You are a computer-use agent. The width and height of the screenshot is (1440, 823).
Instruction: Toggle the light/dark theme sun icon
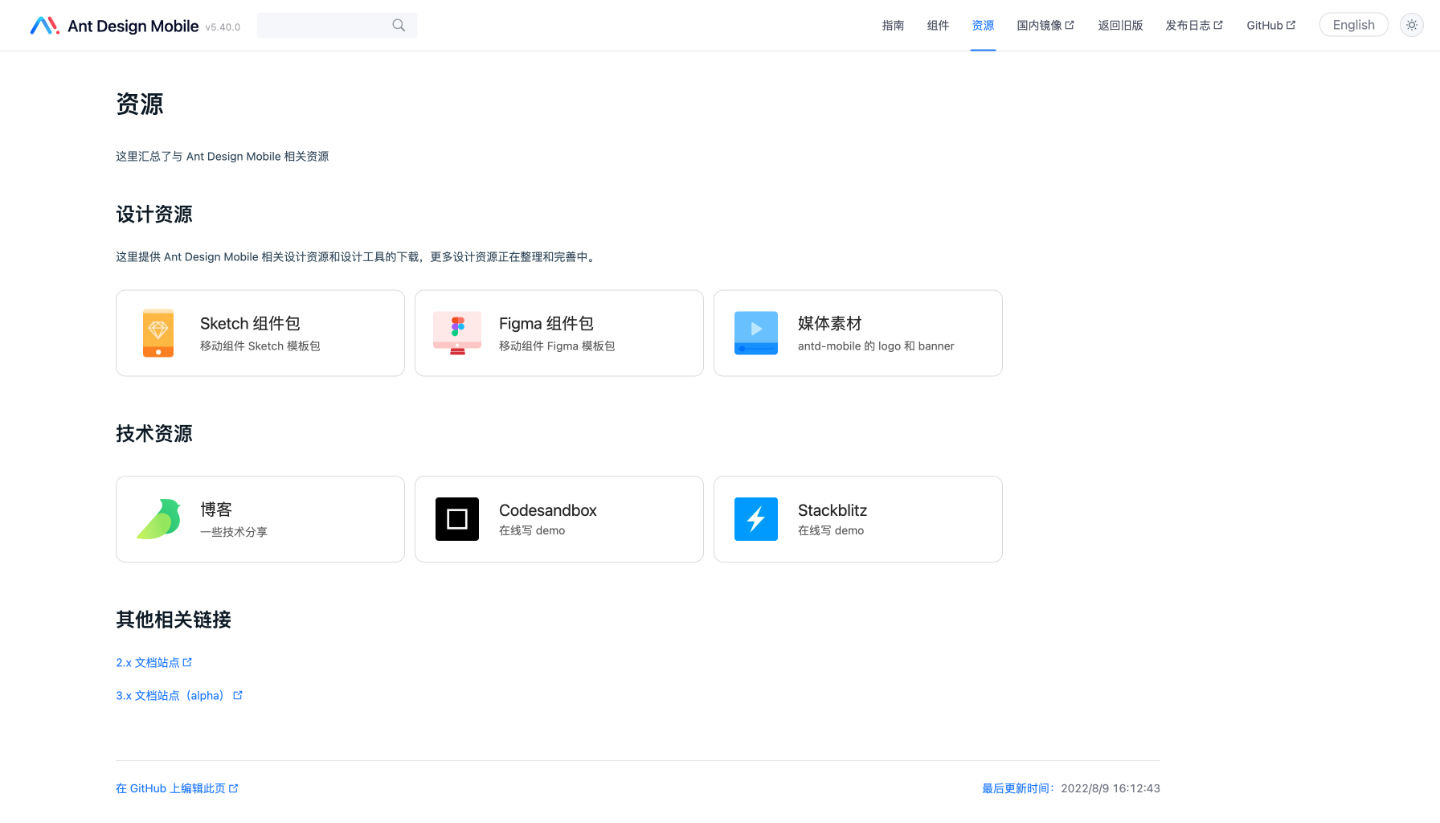pos(1412,25)
